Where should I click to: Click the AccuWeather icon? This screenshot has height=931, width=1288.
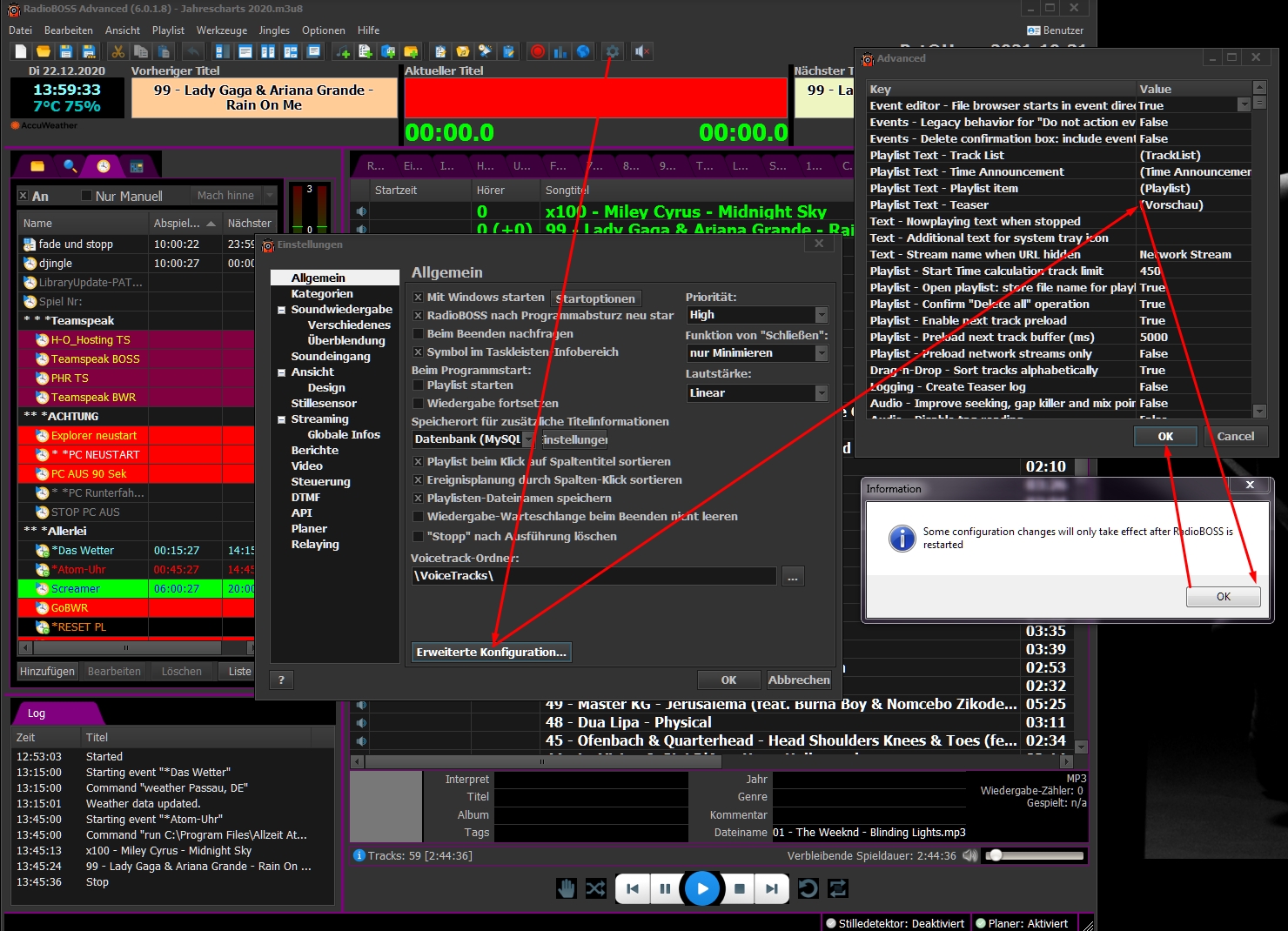16,125
